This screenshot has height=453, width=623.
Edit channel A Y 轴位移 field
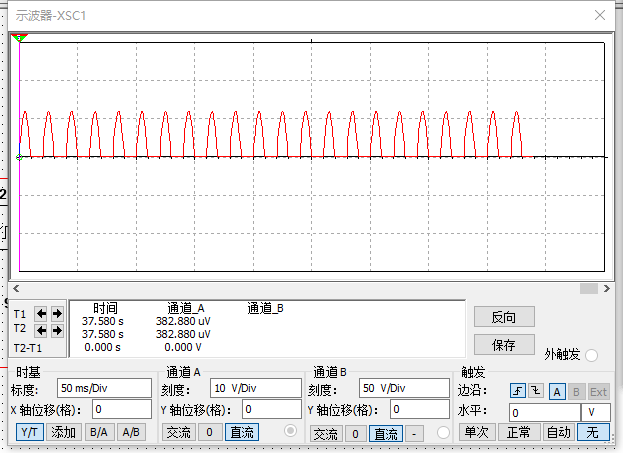click(x=271, y=409)
